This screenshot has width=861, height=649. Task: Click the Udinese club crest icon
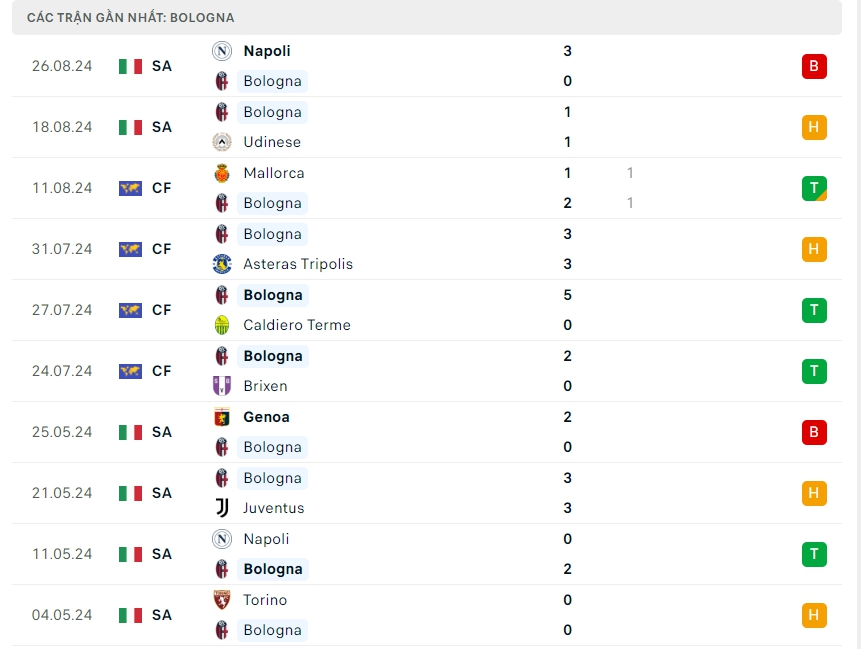222,142
